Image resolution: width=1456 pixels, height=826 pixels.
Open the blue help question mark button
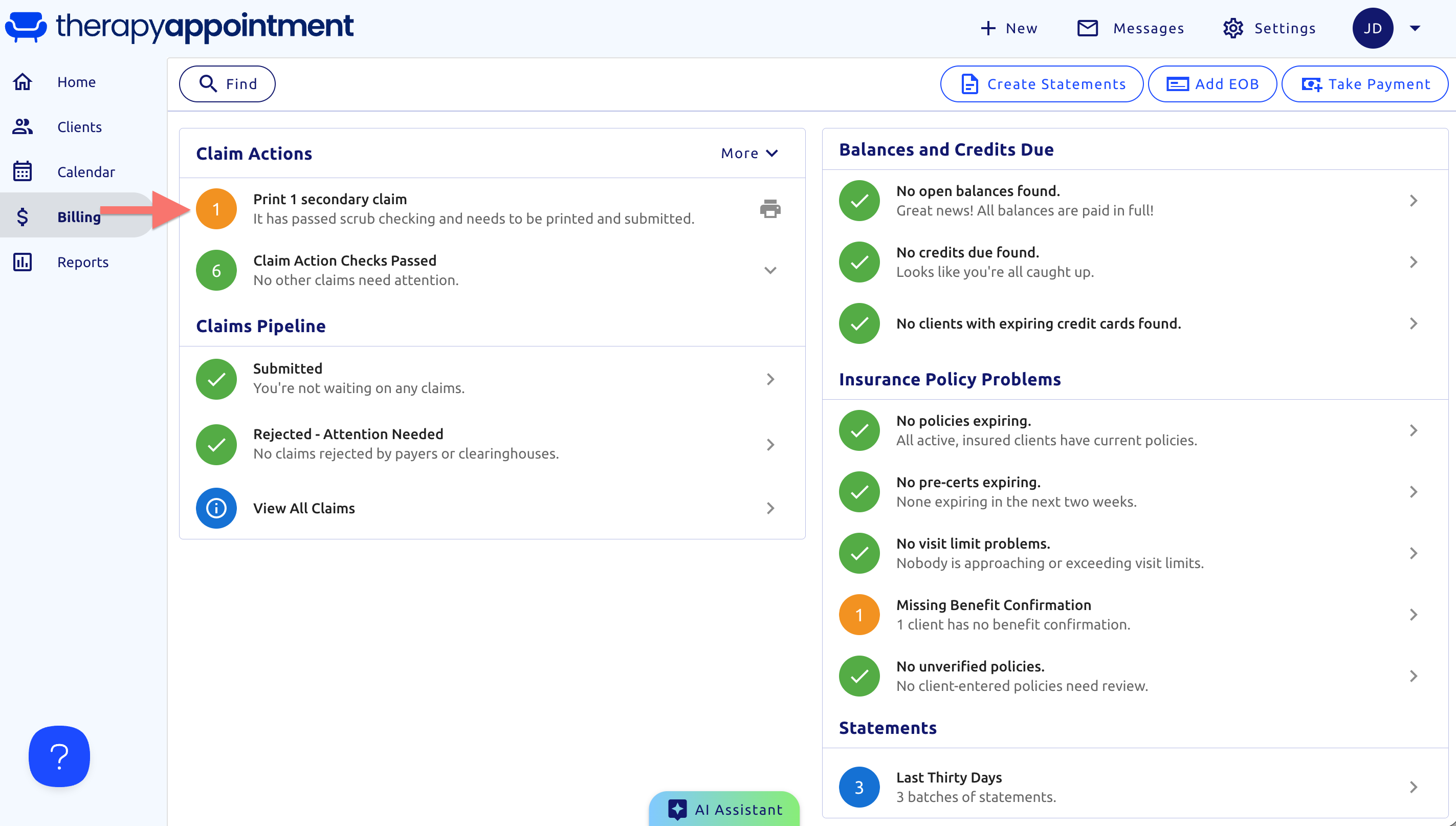click(59, 756)
